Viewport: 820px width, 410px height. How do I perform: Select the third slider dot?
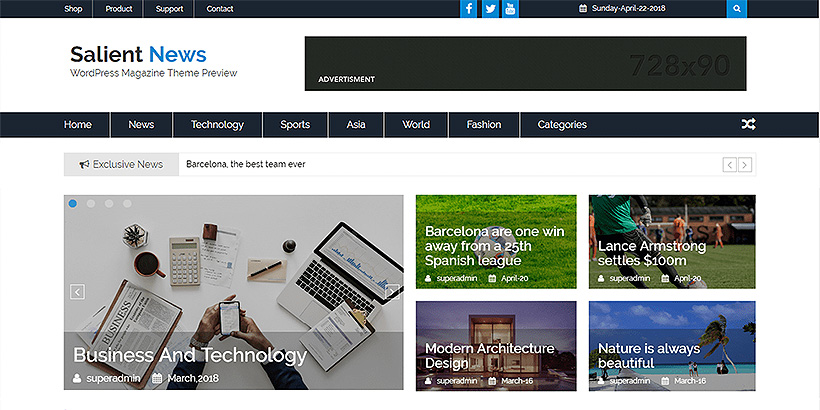pyautogui.click(x=109, y=203)
